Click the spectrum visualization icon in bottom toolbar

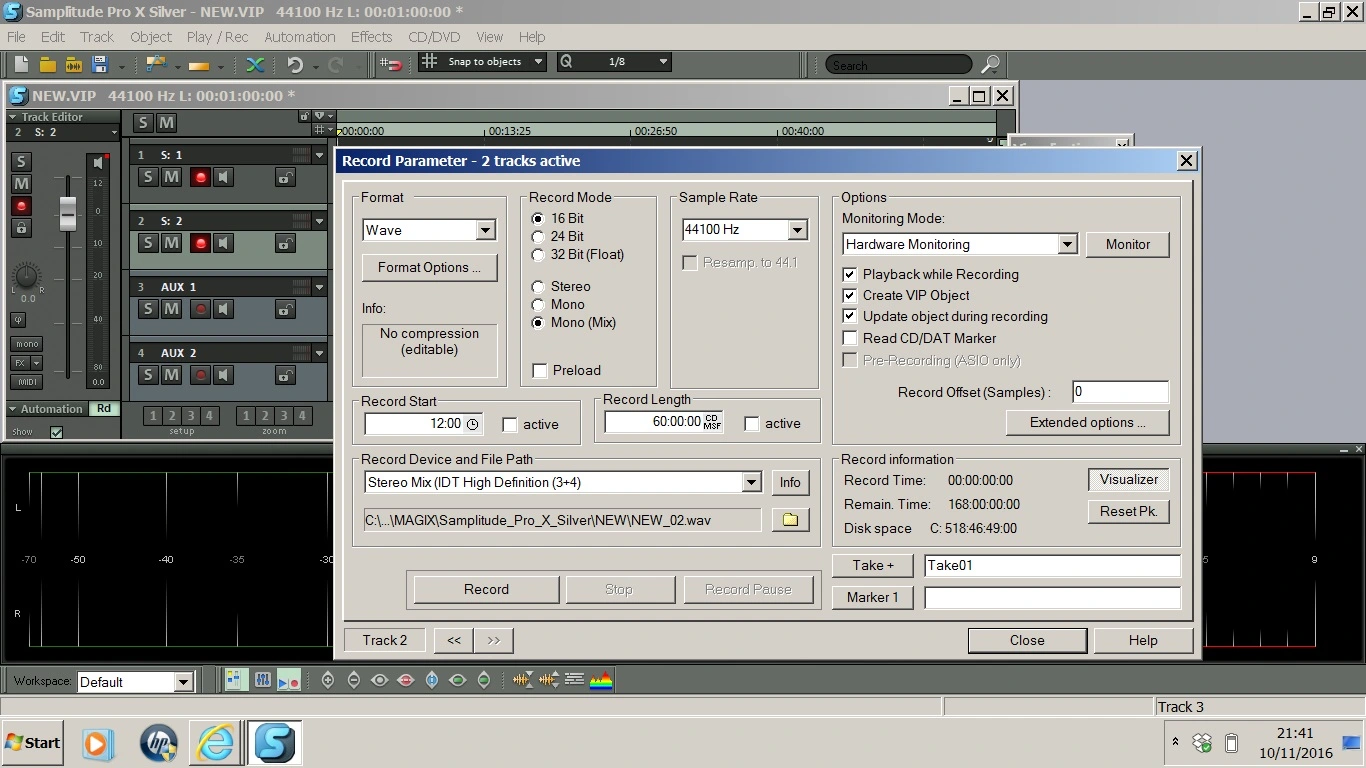600,680
